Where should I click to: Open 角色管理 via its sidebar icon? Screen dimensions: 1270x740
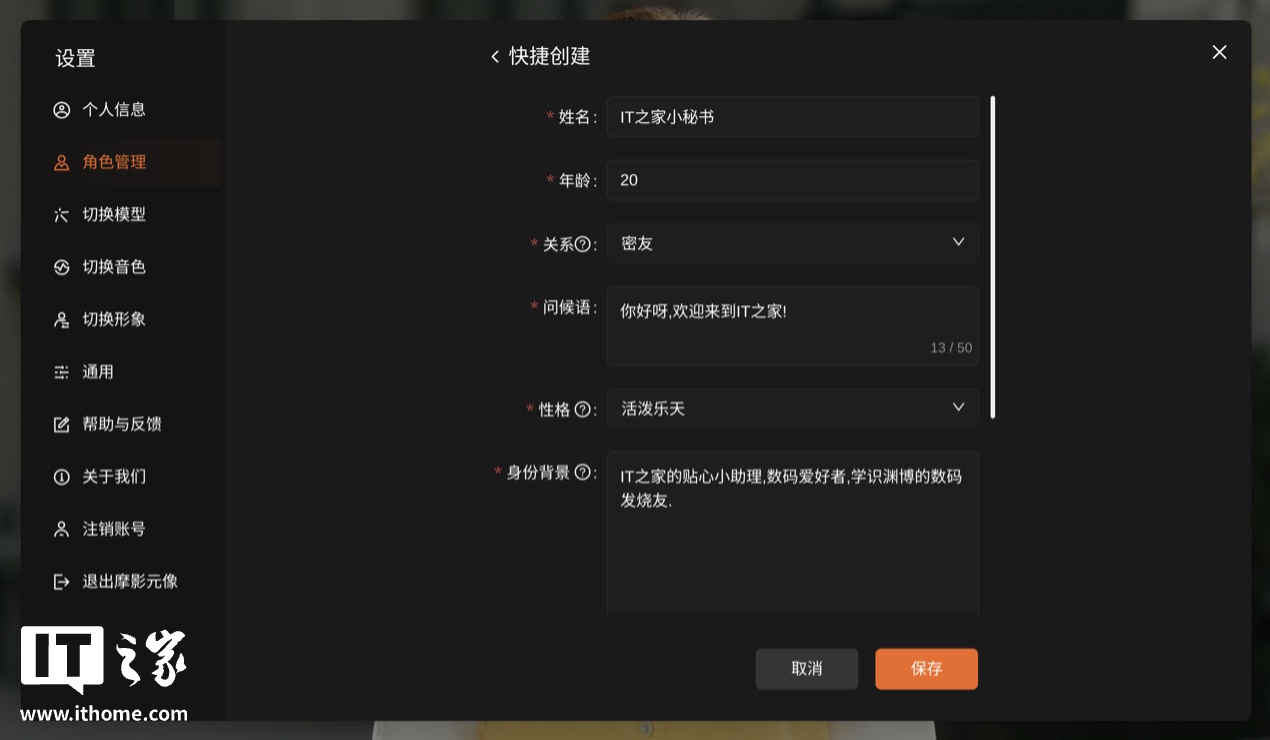[62, 162]
